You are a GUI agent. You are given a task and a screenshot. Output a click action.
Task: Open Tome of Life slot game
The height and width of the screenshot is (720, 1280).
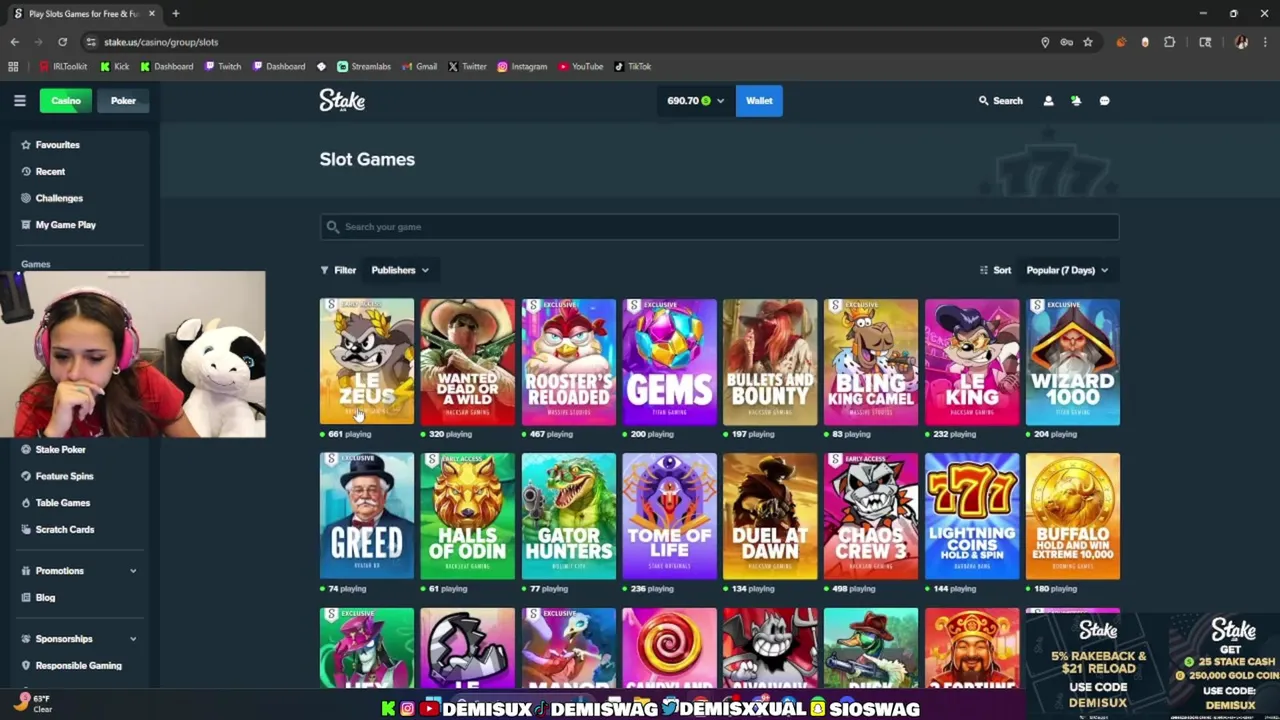(669, 516)
